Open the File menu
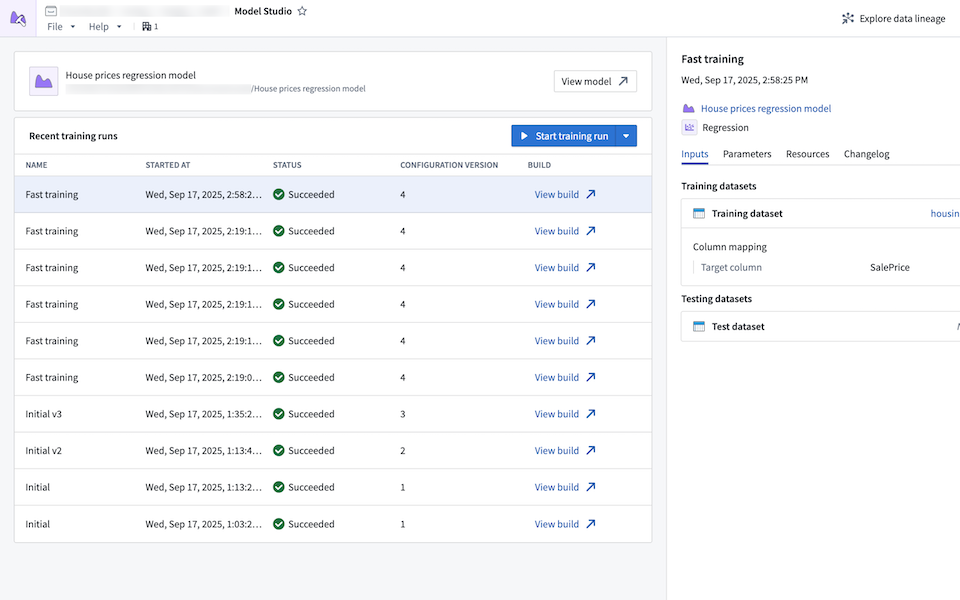Screen dimensions: 960x600 pos(55,26)
